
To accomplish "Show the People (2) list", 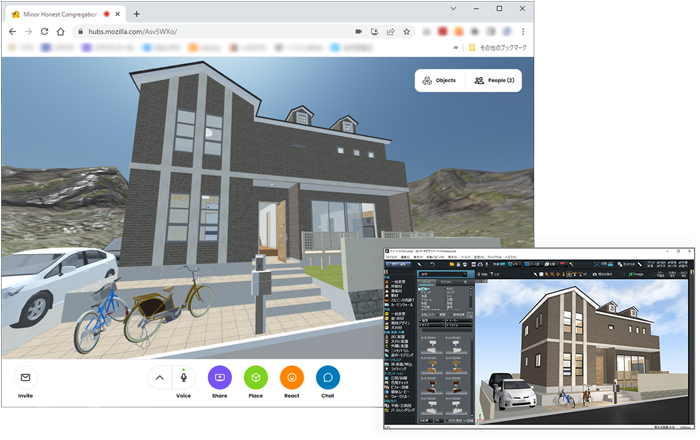I will point(494,80).
